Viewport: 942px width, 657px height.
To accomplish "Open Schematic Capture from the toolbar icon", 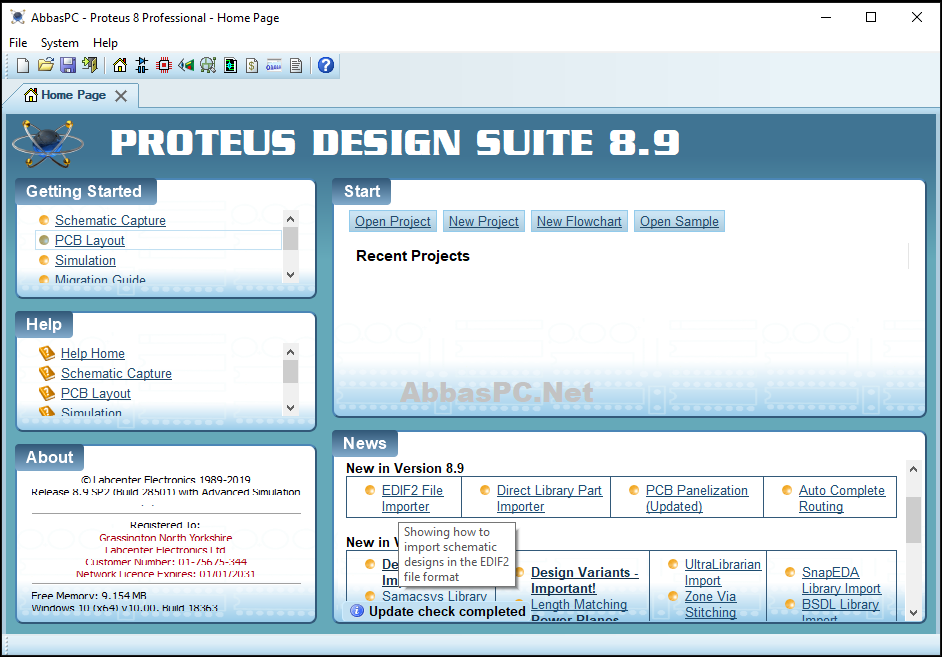I will tap(142, 65).
